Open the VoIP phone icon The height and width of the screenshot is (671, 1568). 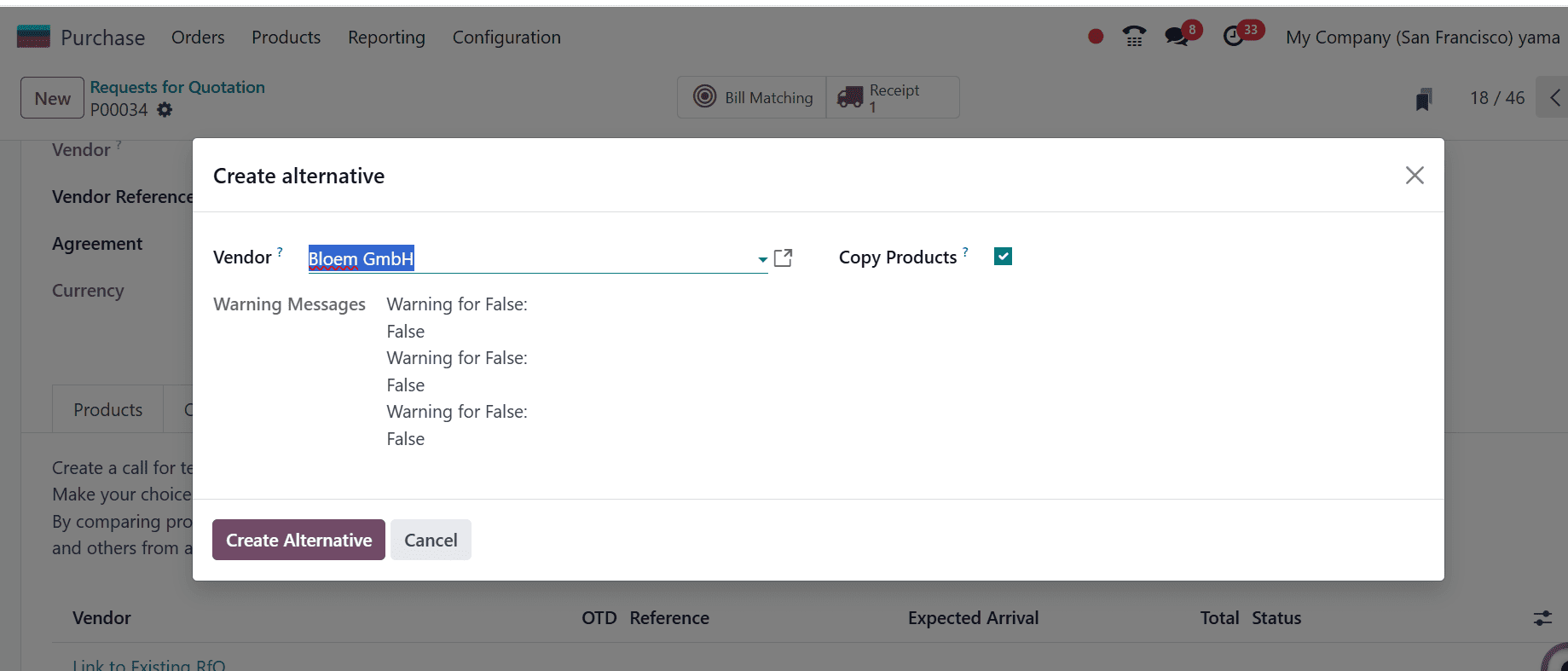pyautogui.click(x=1134, y=37)
